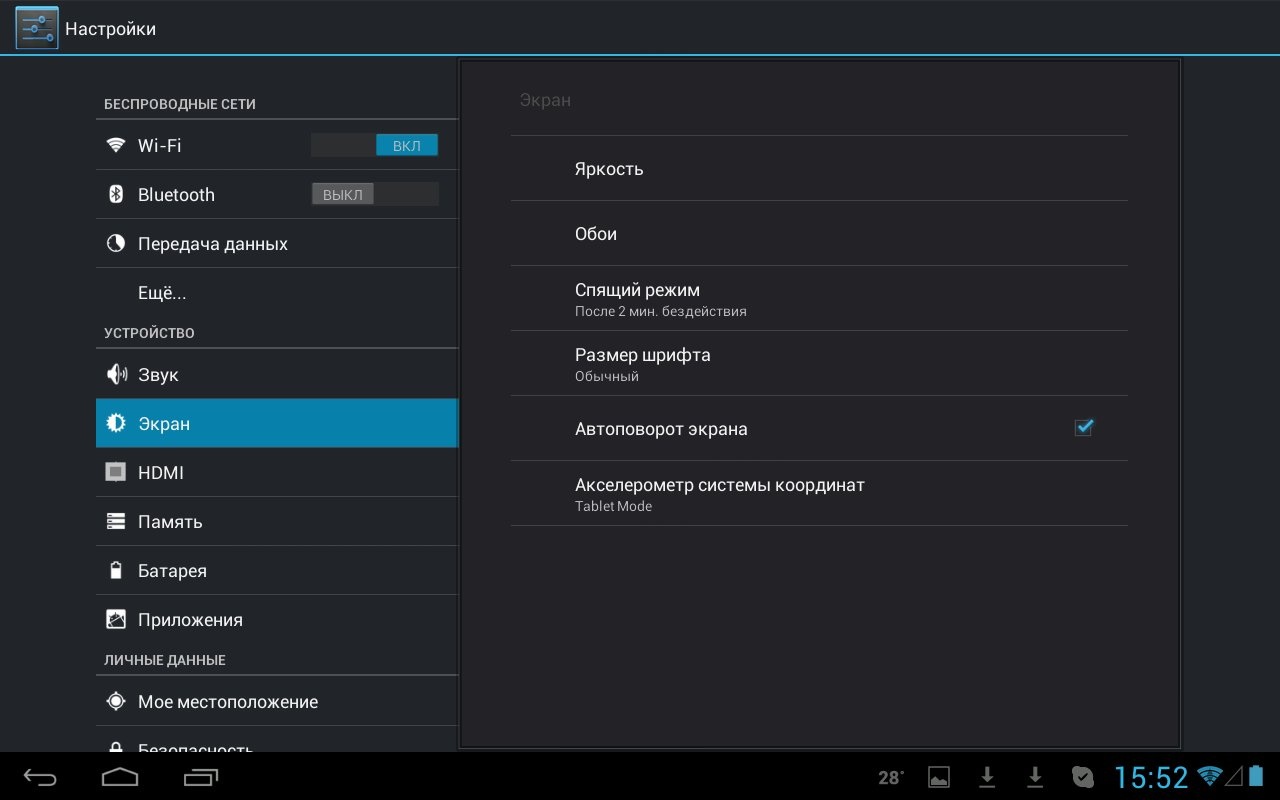Uncheck Автоповорот экрана checkbox
The width and height of the screenshot is (1280, 800).
point(1083,428)
